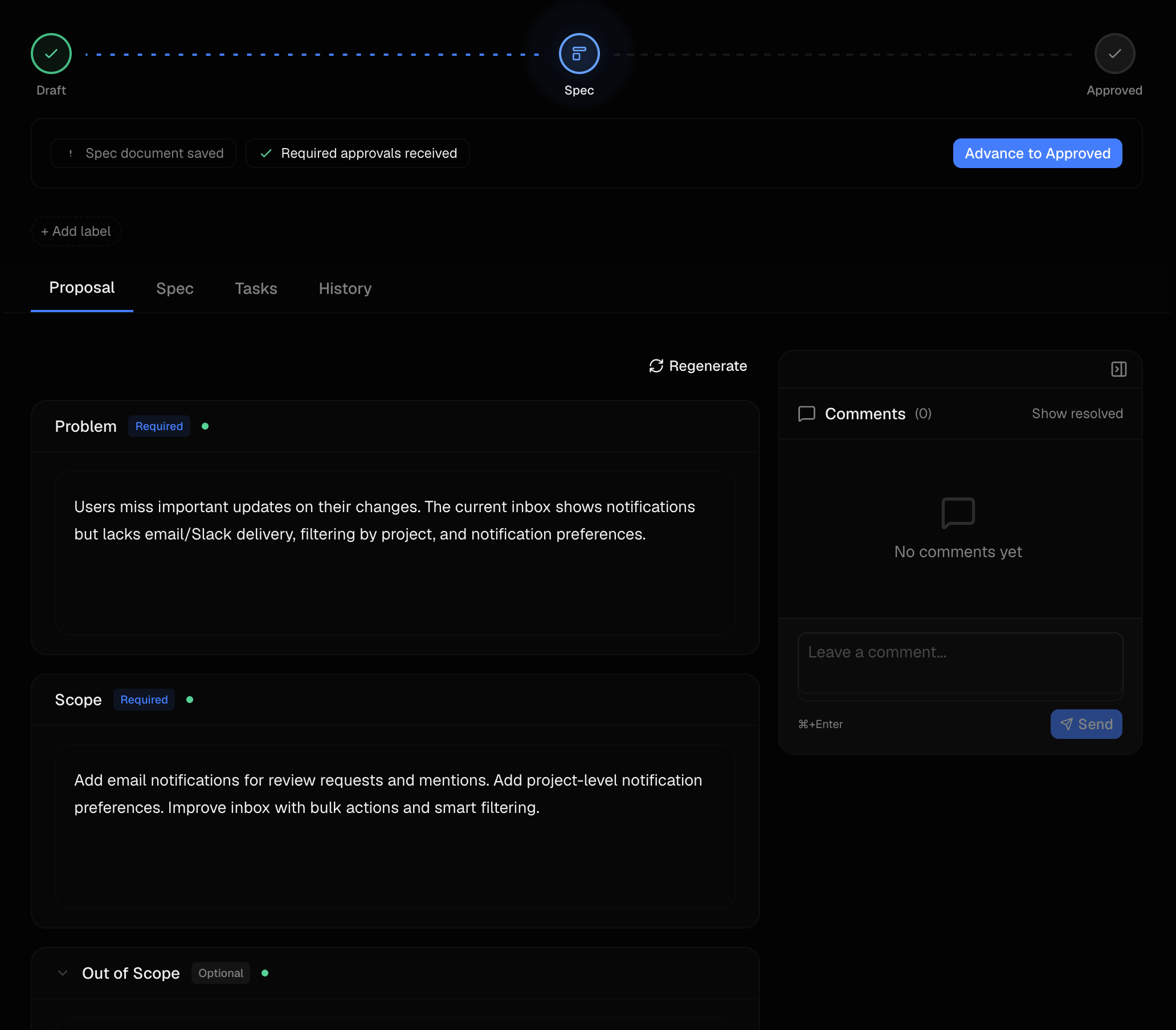Click the green status dot beside Out of Scope

265,974
